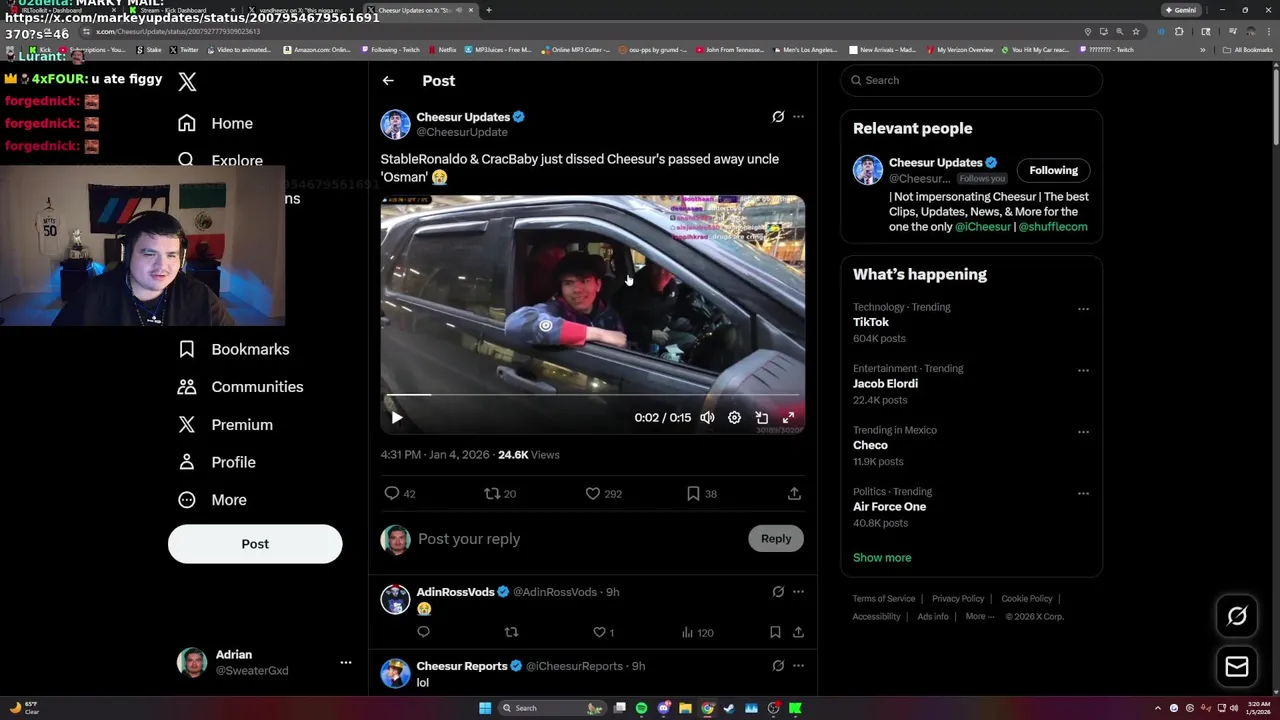Image resolution: width=1280 pixels, height=720 pixels.
Task: Open the Netflix bookmark in the bookmarks bar
Action: point(443,49)
